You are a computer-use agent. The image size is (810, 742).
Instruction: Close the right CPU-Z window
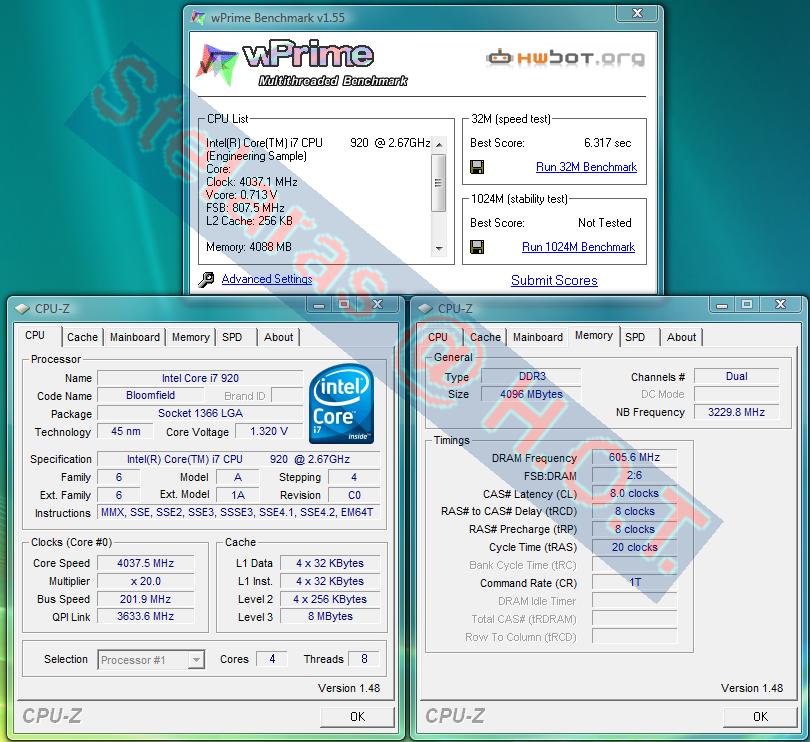tap(781, 305)
